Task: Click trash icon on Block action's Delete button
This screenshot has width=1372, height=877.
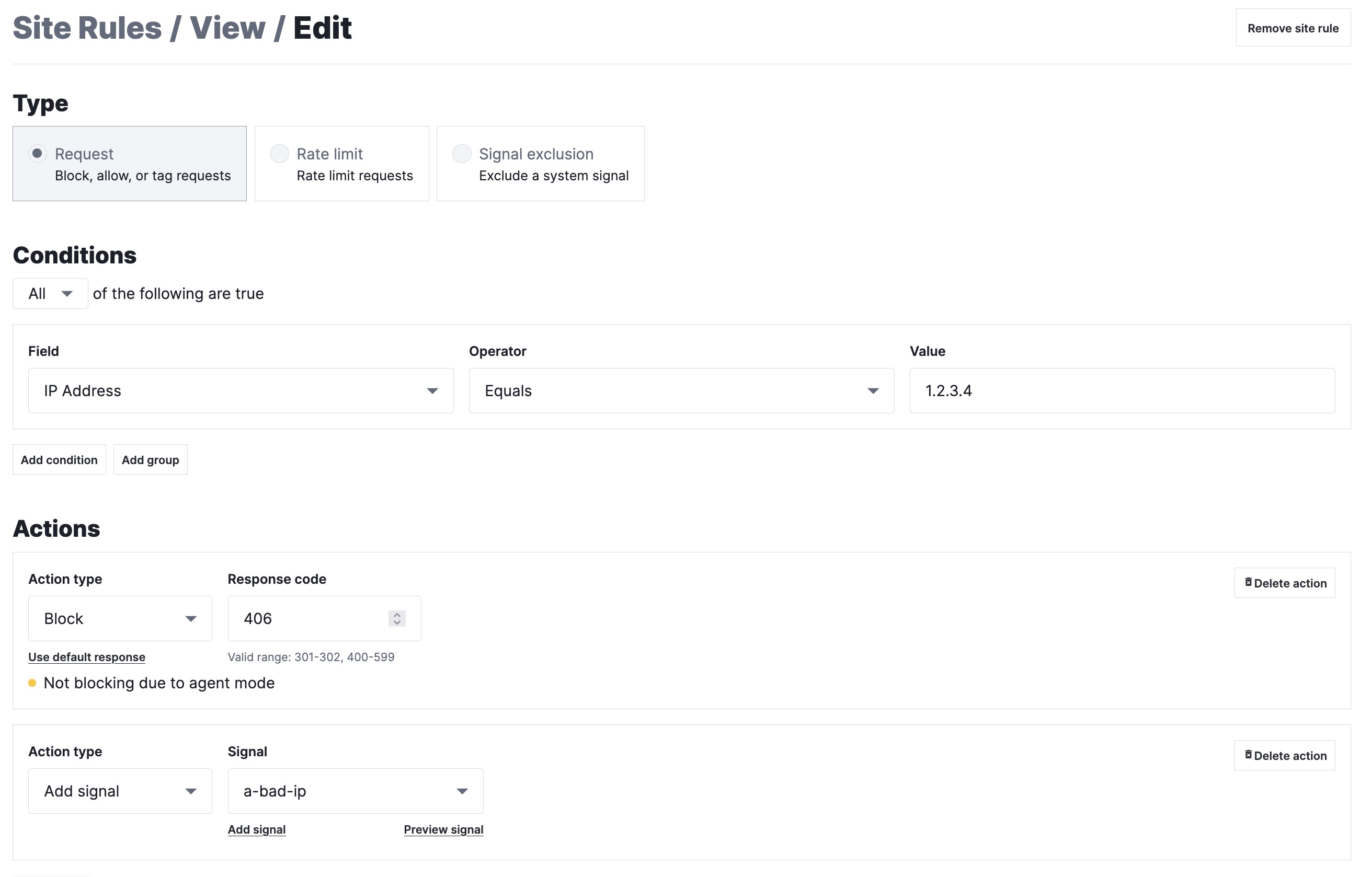Action: click(x=1248, y=582)
